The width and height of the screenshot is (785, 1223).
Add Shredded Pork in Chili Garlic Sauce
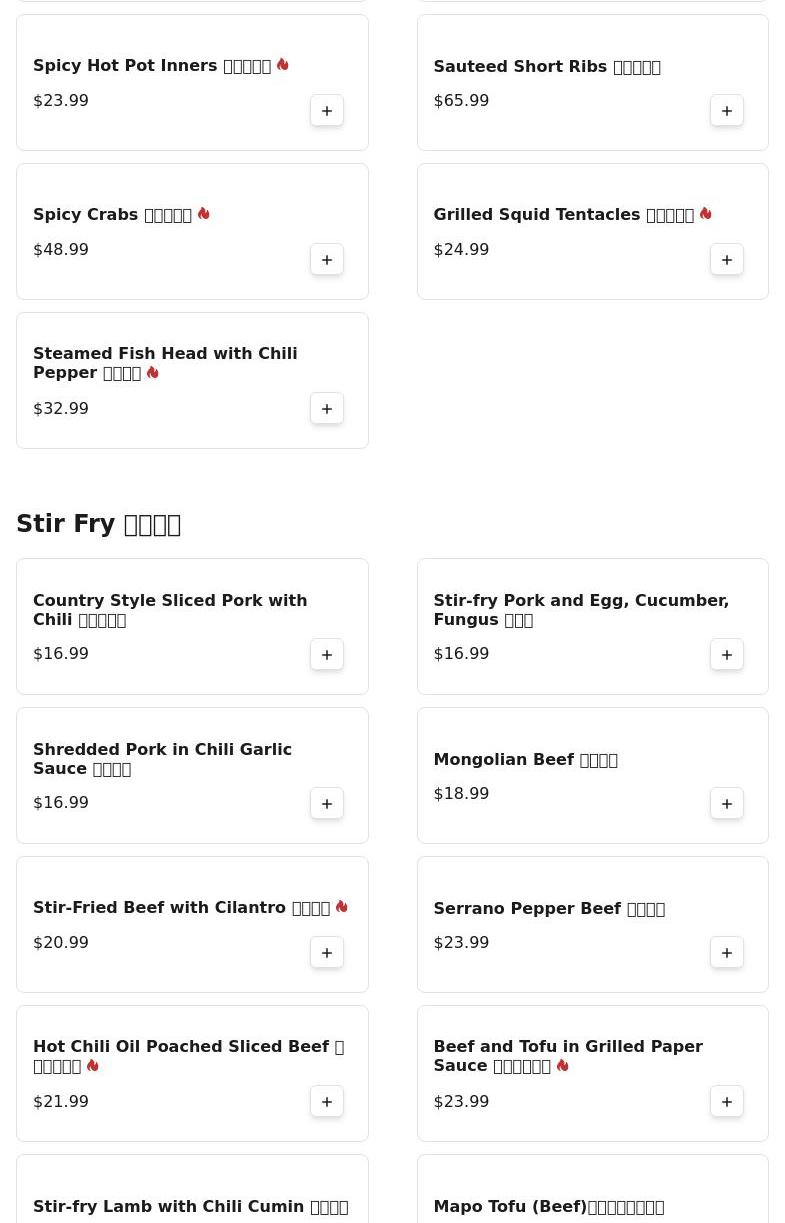pyautogui.click(x=327, y=804)
